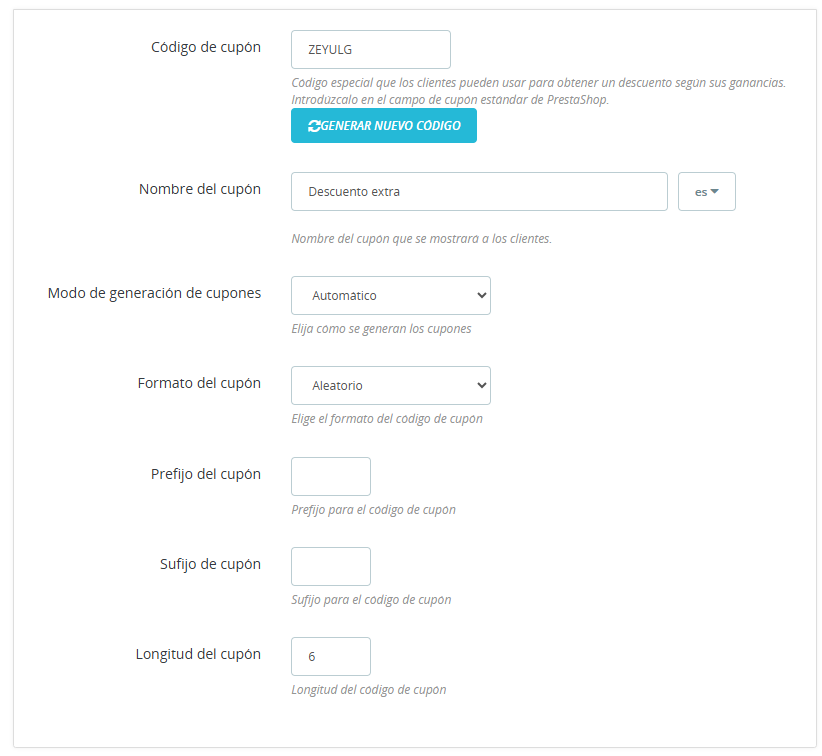Click the Nombre del cupón label
822x756 pixels.
200,189
